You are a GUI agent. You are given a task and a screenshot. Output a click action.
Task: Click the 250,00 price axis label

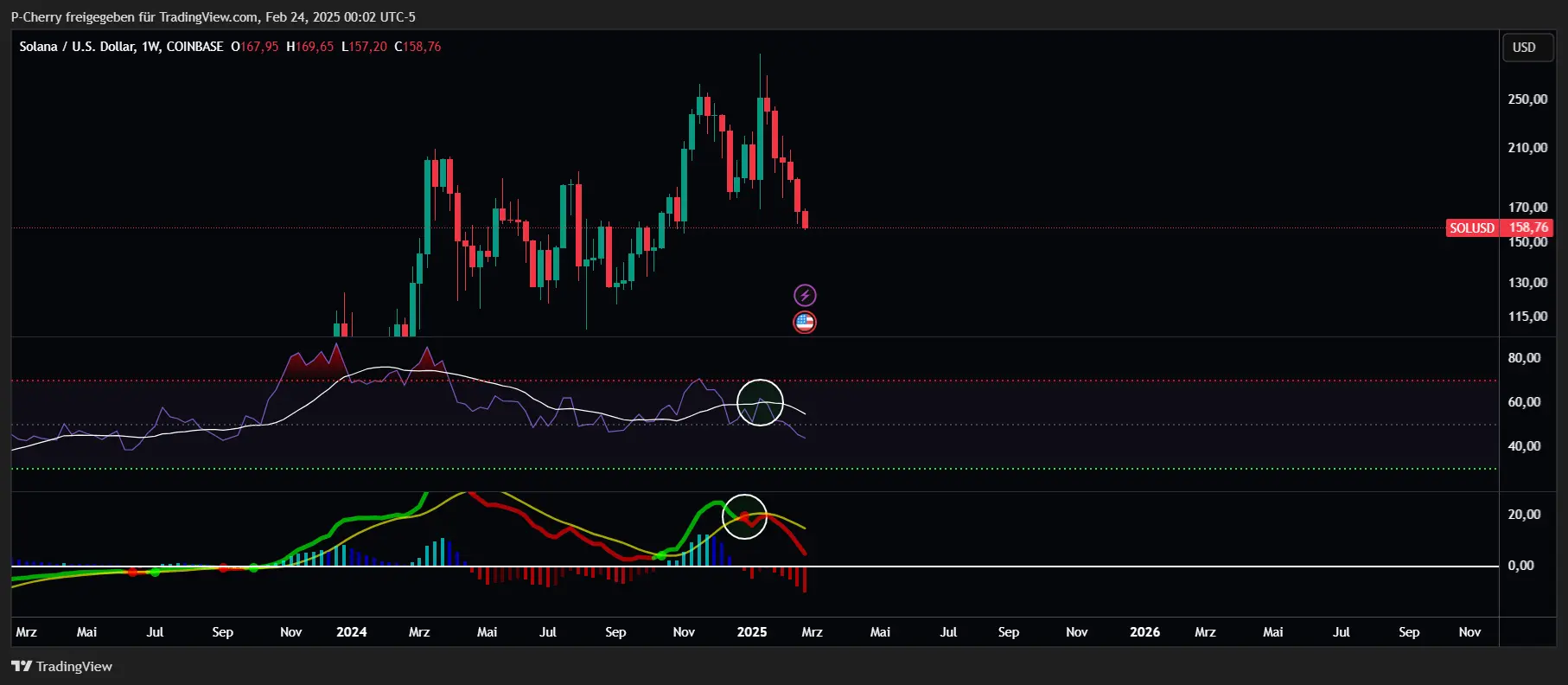1527,99
